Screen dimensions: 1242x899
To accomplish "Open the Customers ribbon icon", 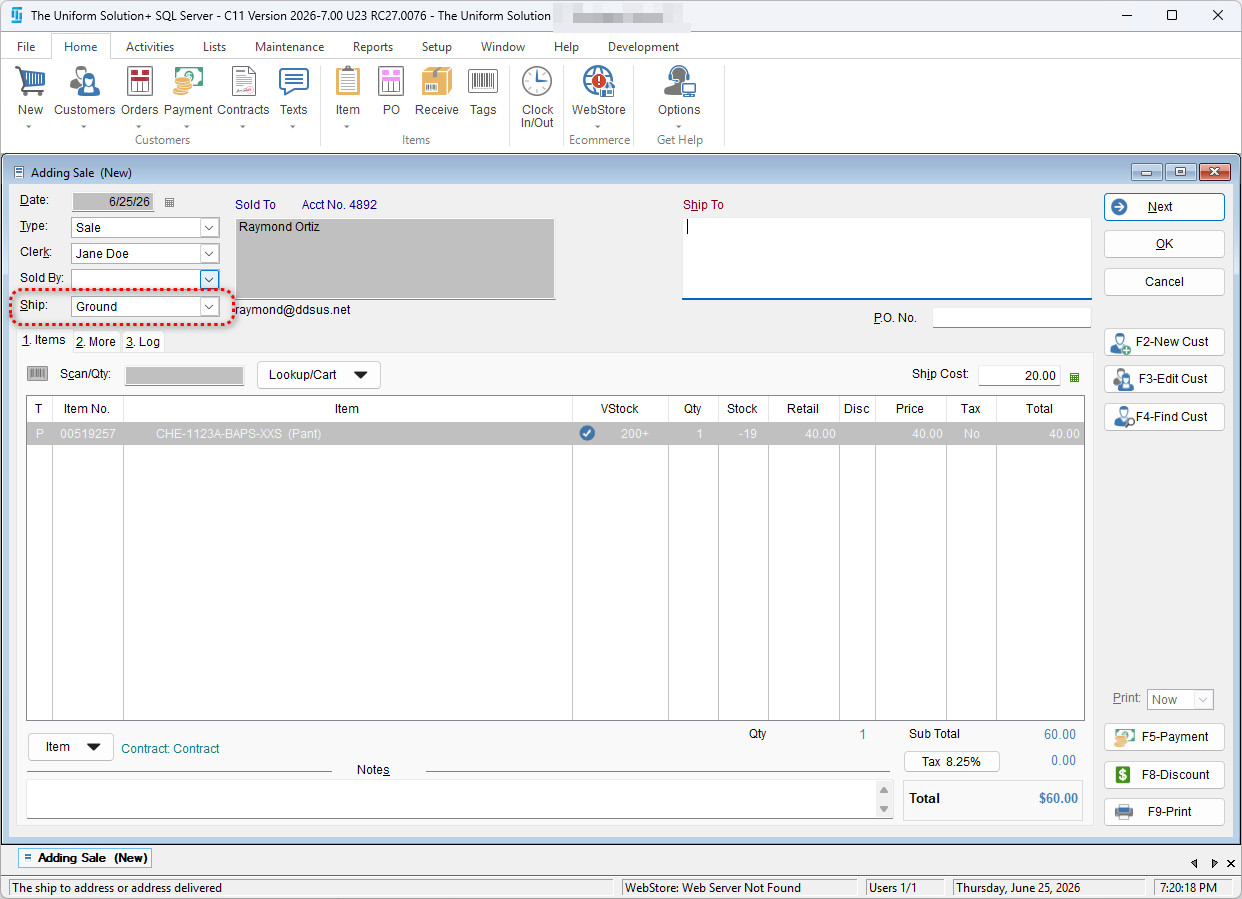I will coord(84,82).
